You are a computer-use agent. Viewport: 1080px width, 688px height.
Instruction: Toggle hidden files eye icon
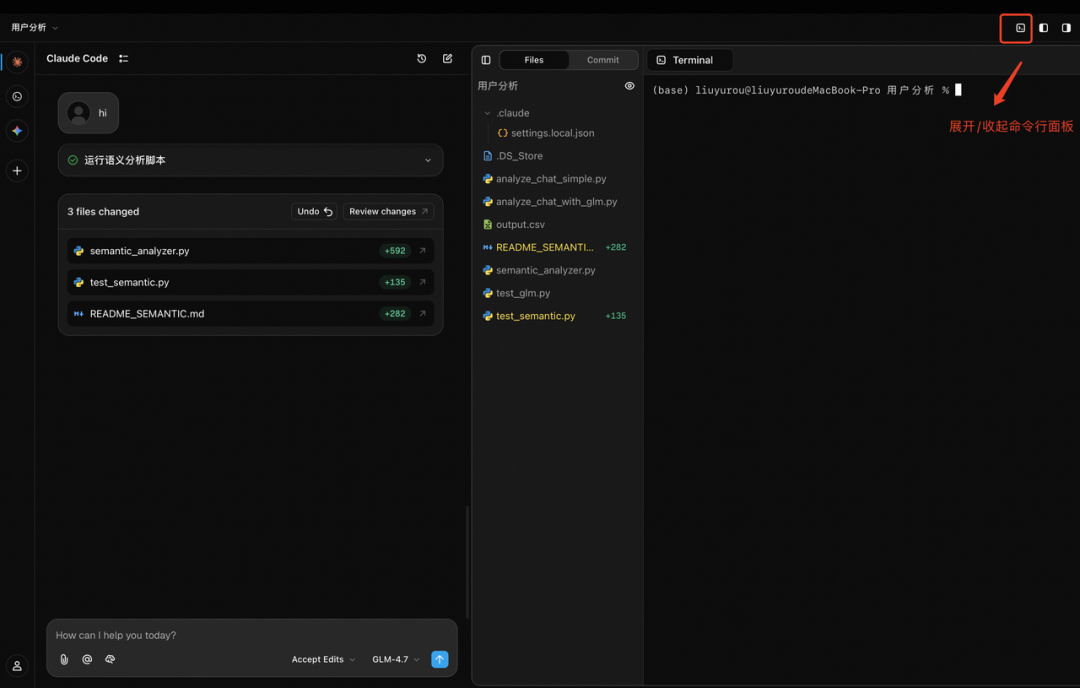[629, 86]
